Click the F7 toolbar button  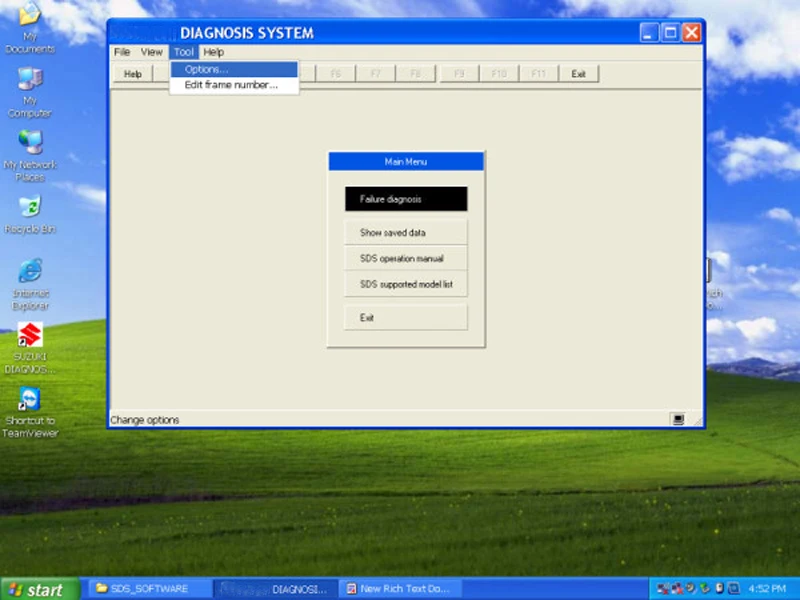pos(376,74)
